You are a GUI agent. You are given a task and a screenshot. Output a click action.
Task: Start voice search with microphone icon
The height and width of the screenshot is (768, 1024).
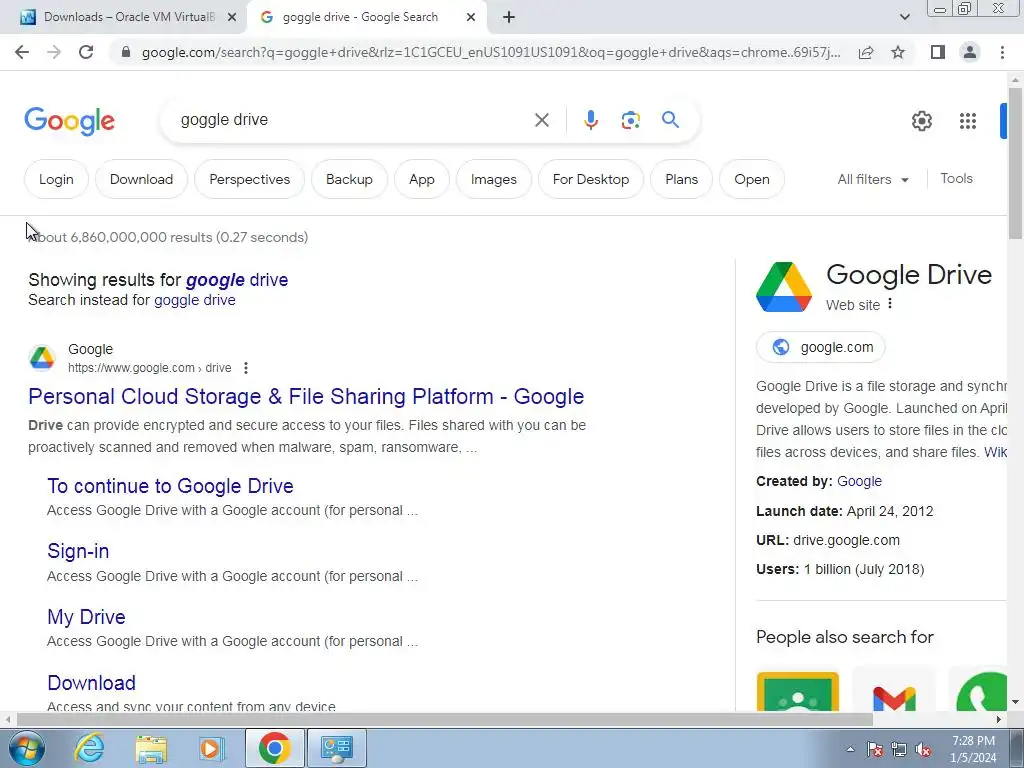point(591,120)
